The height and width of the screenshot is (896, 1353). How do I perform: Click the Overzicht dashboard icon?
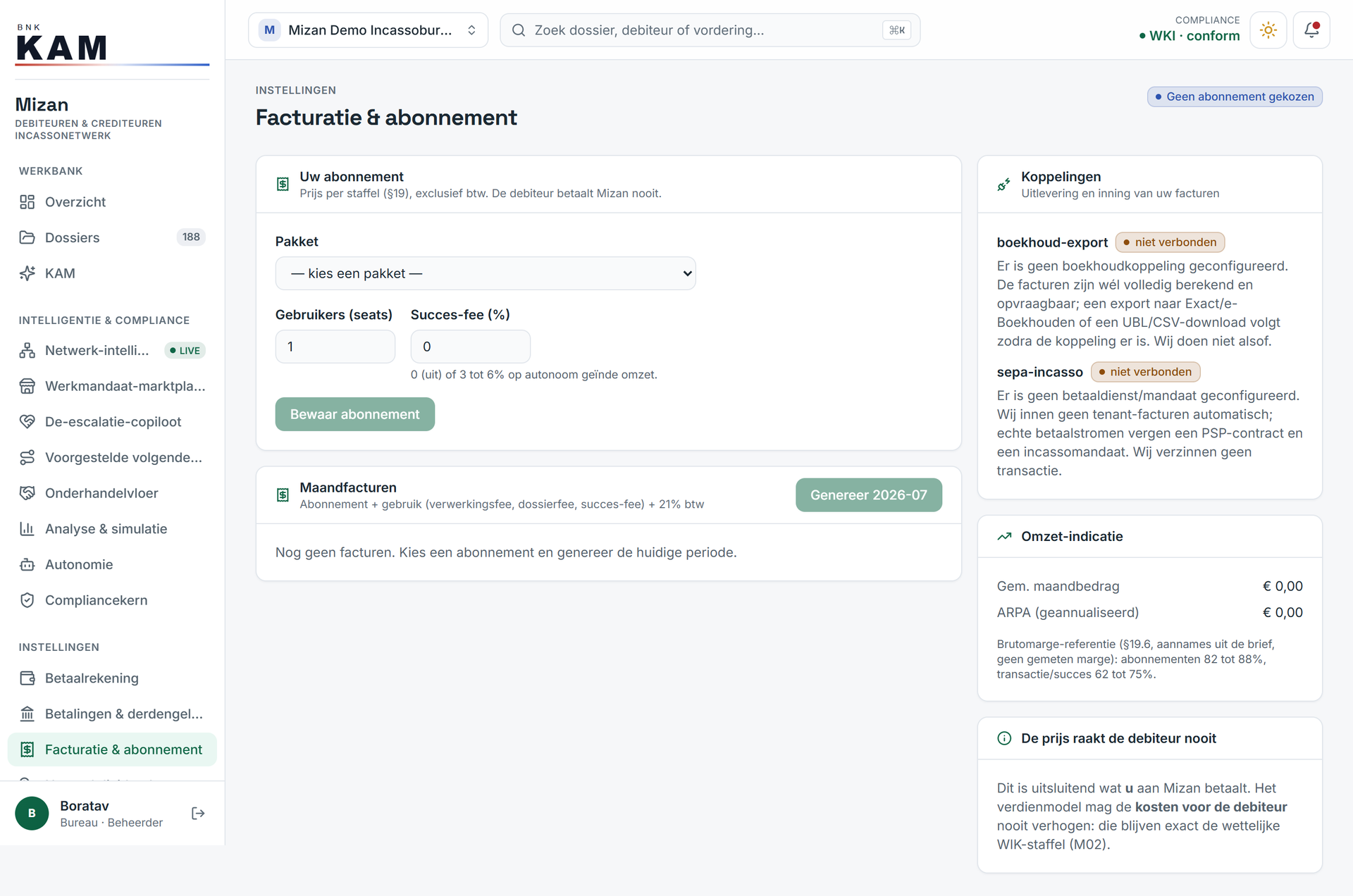[27, 202]
